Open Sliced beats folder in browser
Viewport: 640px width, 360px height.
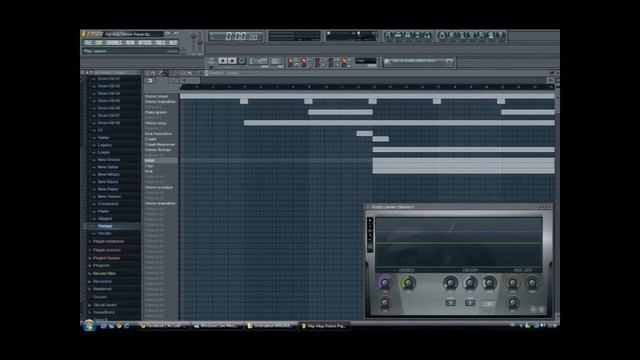tap(105, 305)
